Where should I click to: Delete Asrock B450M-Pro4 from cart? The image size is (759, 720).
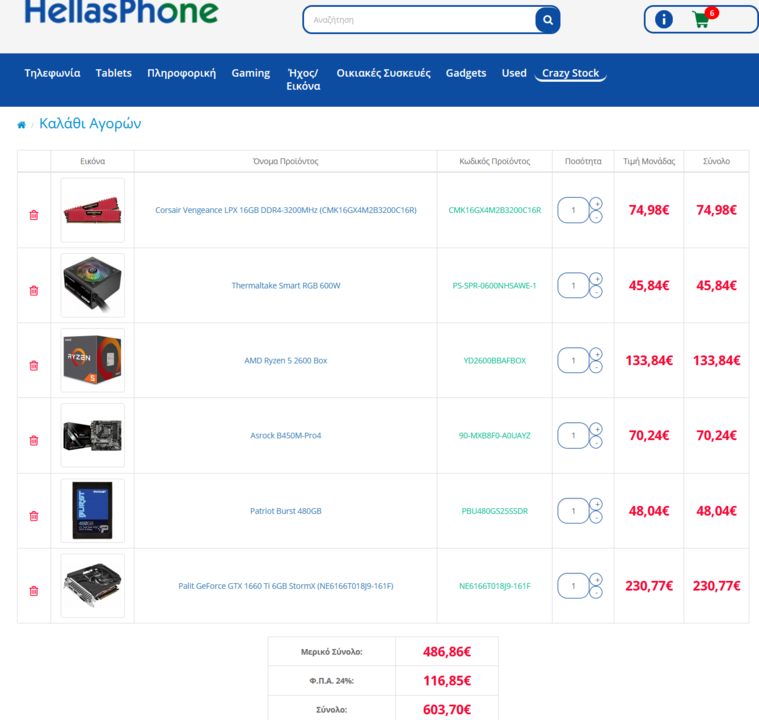pyautogui.click(x=34, y=441)
